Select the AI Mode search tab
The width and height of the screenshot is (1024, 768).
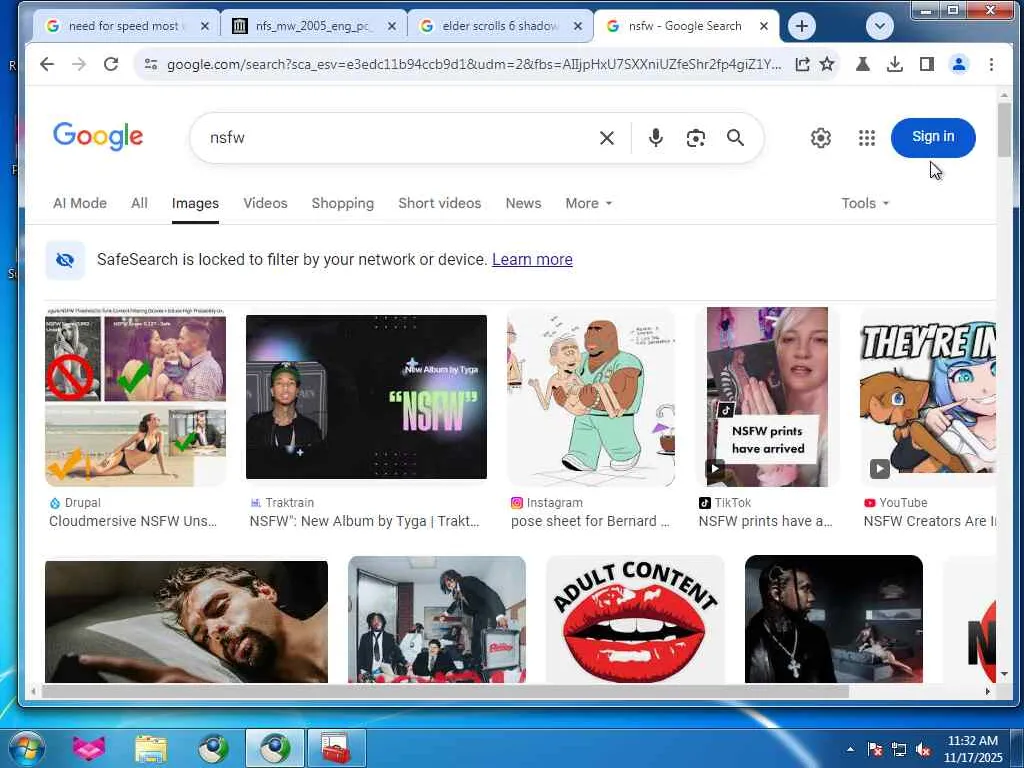coord(80,203)
